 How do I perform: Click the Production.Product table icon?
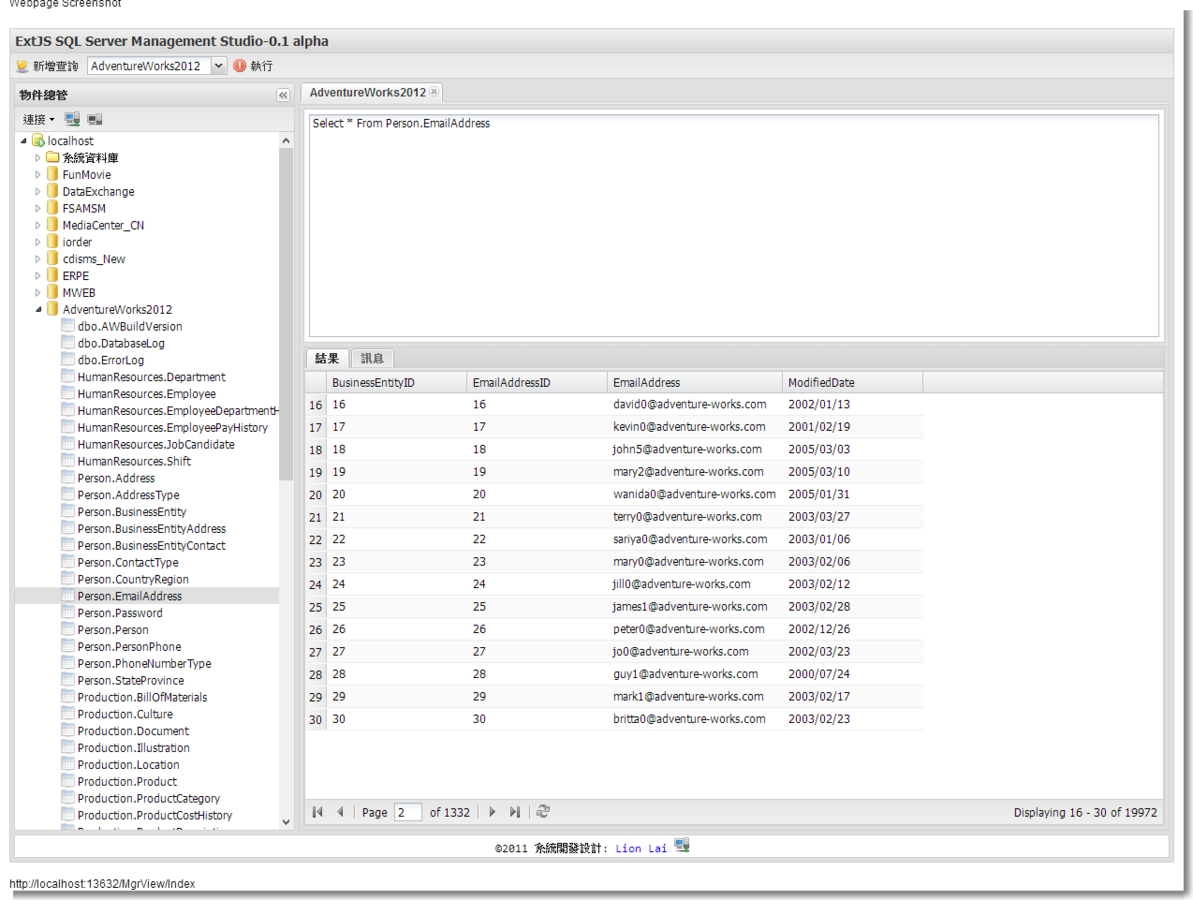68,781
